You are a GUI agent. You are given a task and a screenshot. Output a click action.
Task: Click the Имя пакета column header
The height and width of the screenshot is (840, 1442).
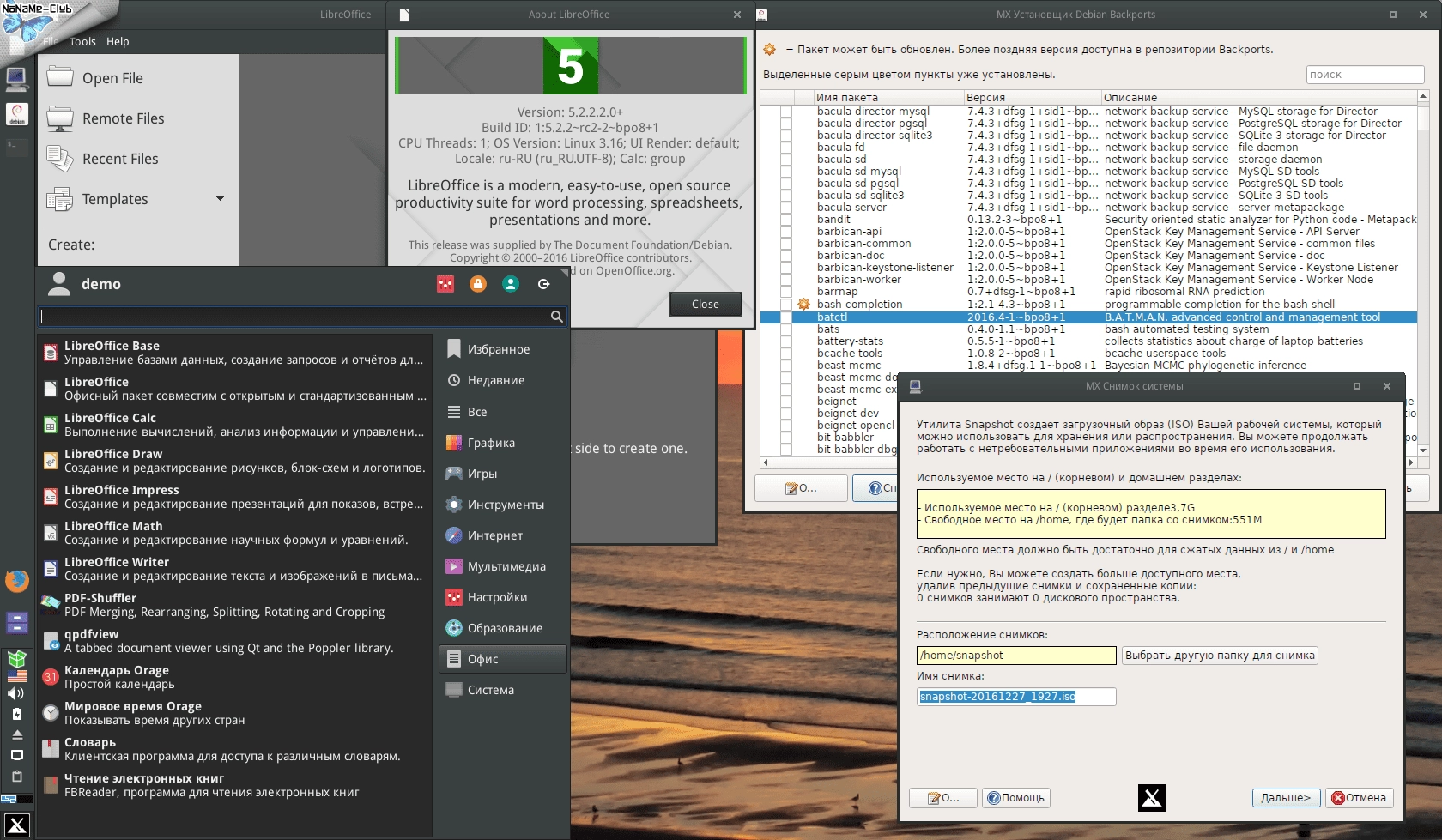[x=888, y=98]
